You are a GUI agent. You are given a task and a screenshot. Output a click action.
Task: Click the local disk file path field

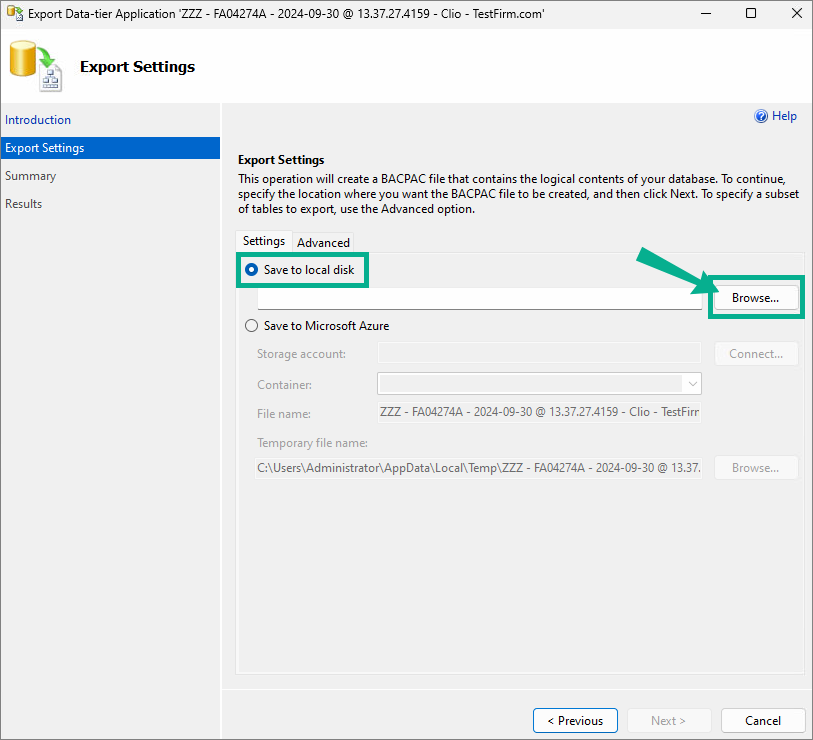tap(480, 299)
